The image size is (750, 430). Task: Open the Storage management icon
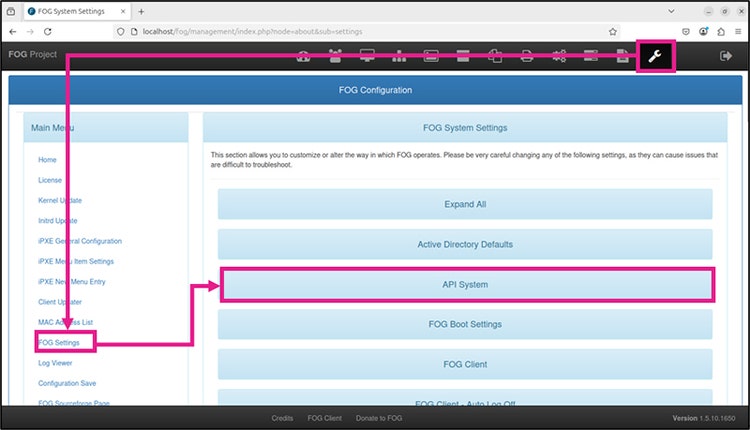pyautogui.click(x=463, y=56)
